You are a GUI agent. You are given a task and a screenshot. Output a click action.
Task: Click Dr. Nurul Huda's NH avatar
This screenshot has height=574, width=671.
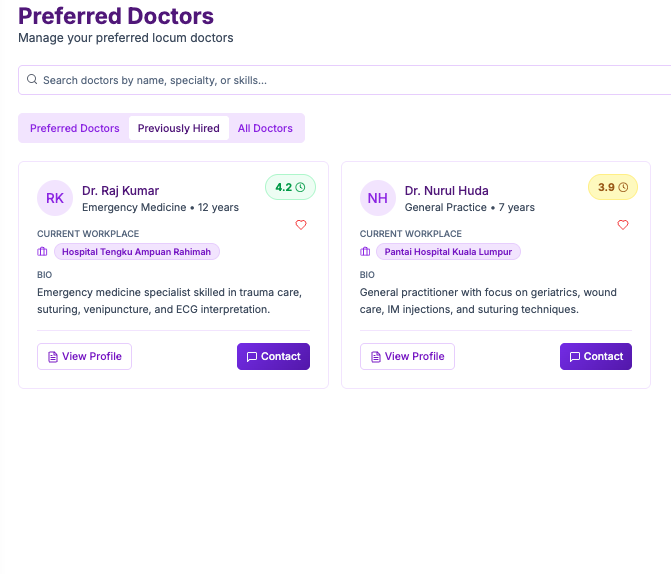[x=377, y=198]
